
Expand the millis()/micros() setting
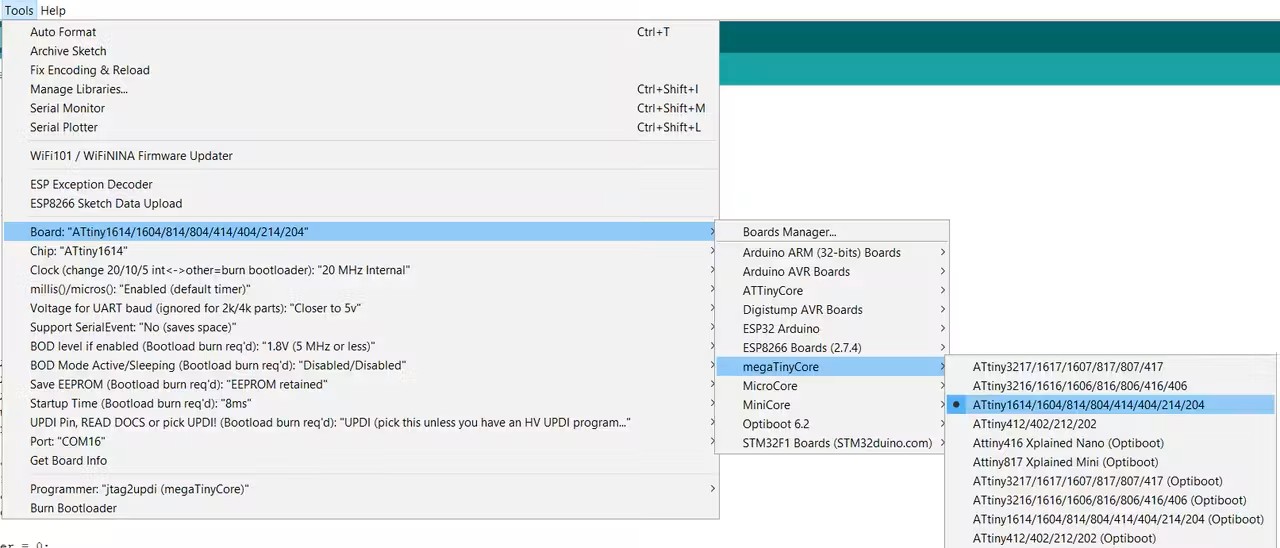click(360, 289)
